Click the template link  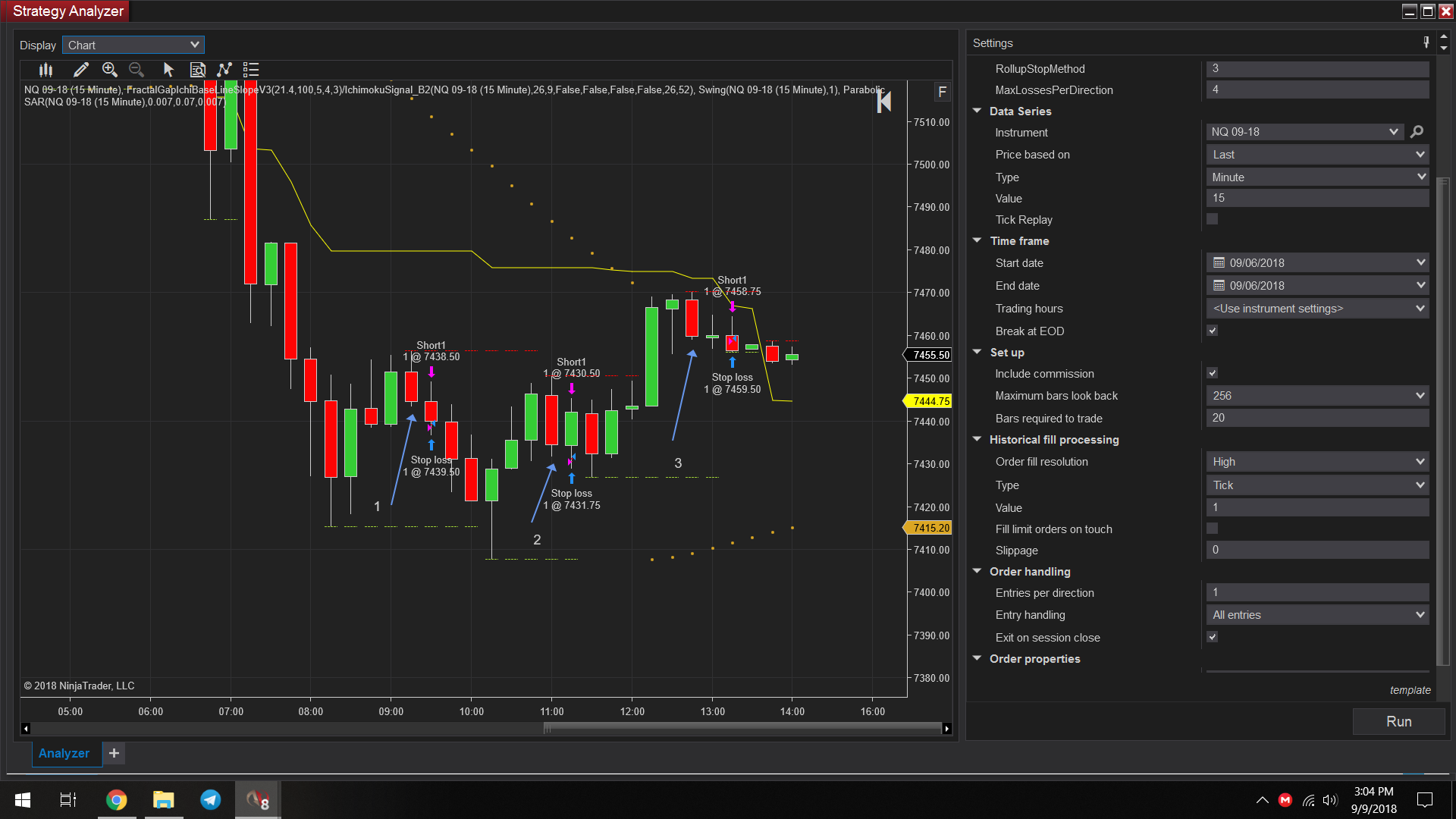tap(1410, 690)
